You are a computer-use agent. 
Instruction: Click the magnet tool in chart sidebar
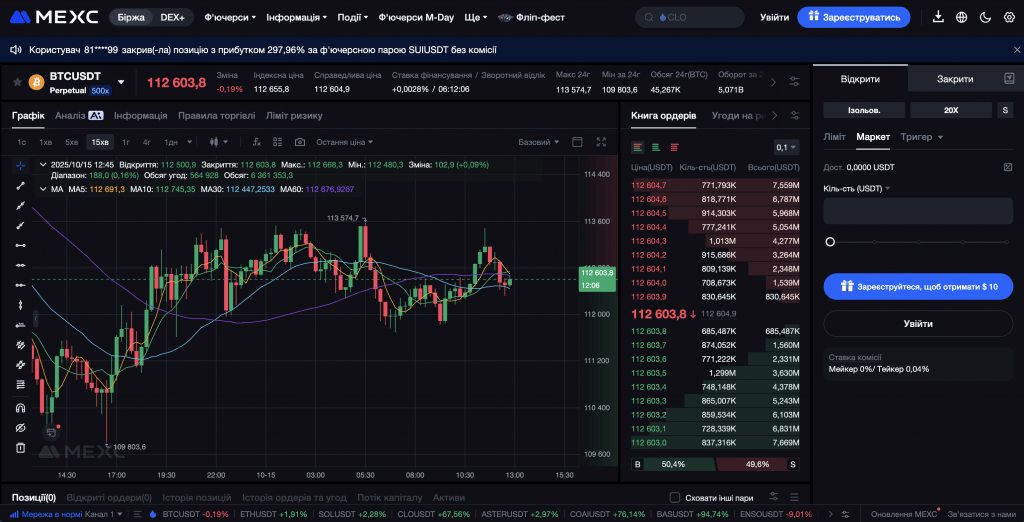pos(20,407)
